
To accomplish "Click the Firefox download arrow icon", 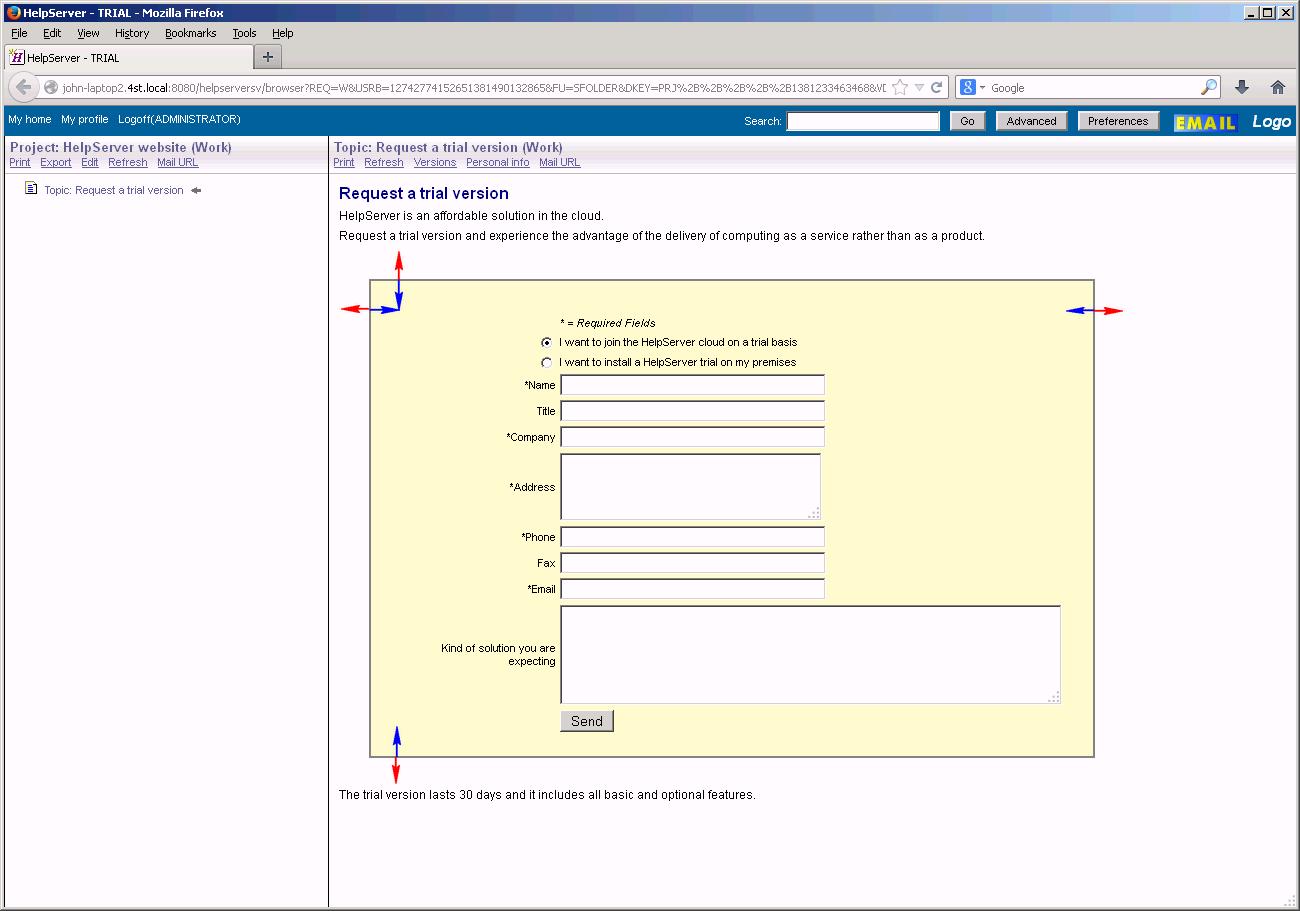I will tap(1242, 87).
